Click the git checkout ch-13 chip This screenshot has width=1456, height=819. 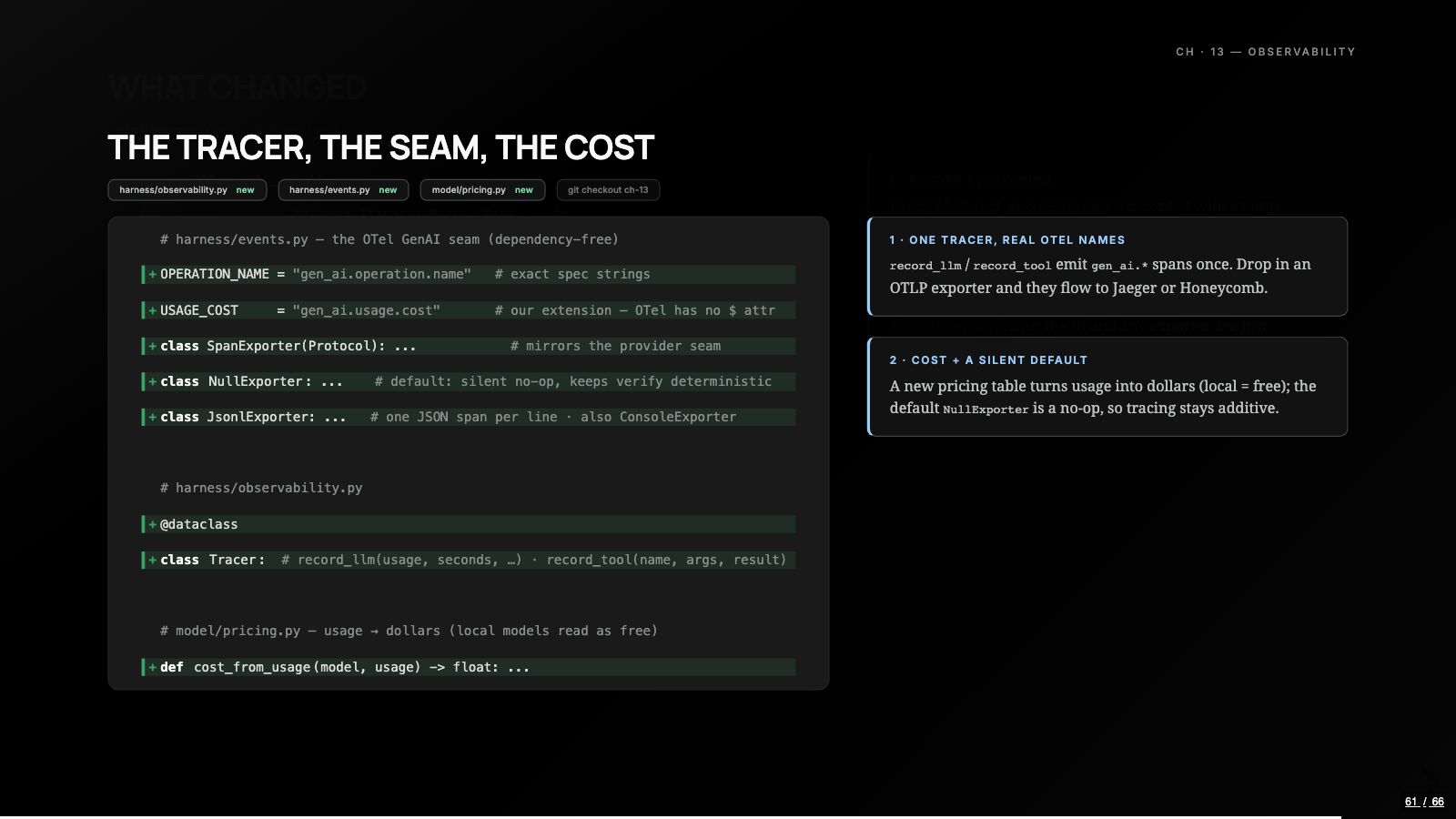608,190
